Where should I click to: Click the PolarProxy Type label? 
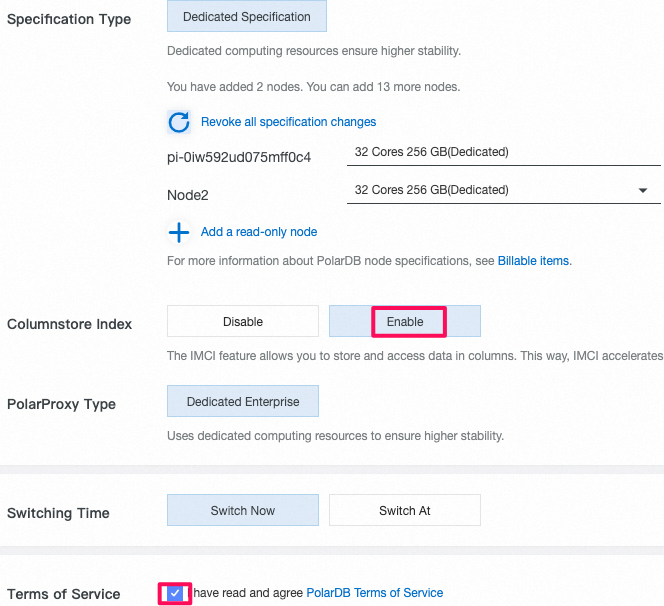click(61, 404)
